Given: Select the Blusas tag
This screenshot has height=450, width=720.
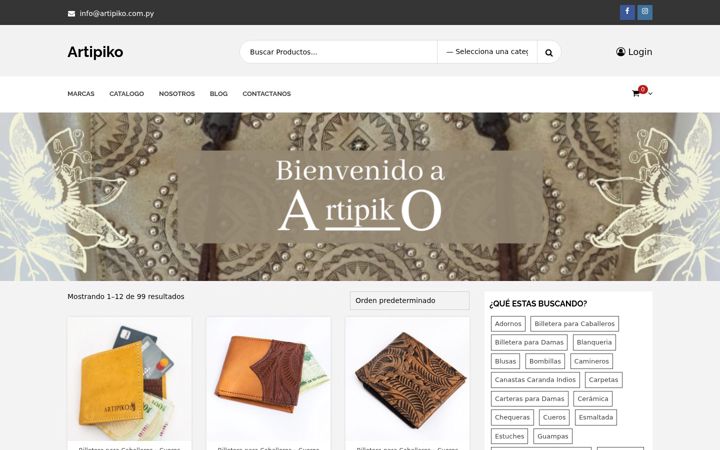Looking at the screenshot, I should (505, 361).
